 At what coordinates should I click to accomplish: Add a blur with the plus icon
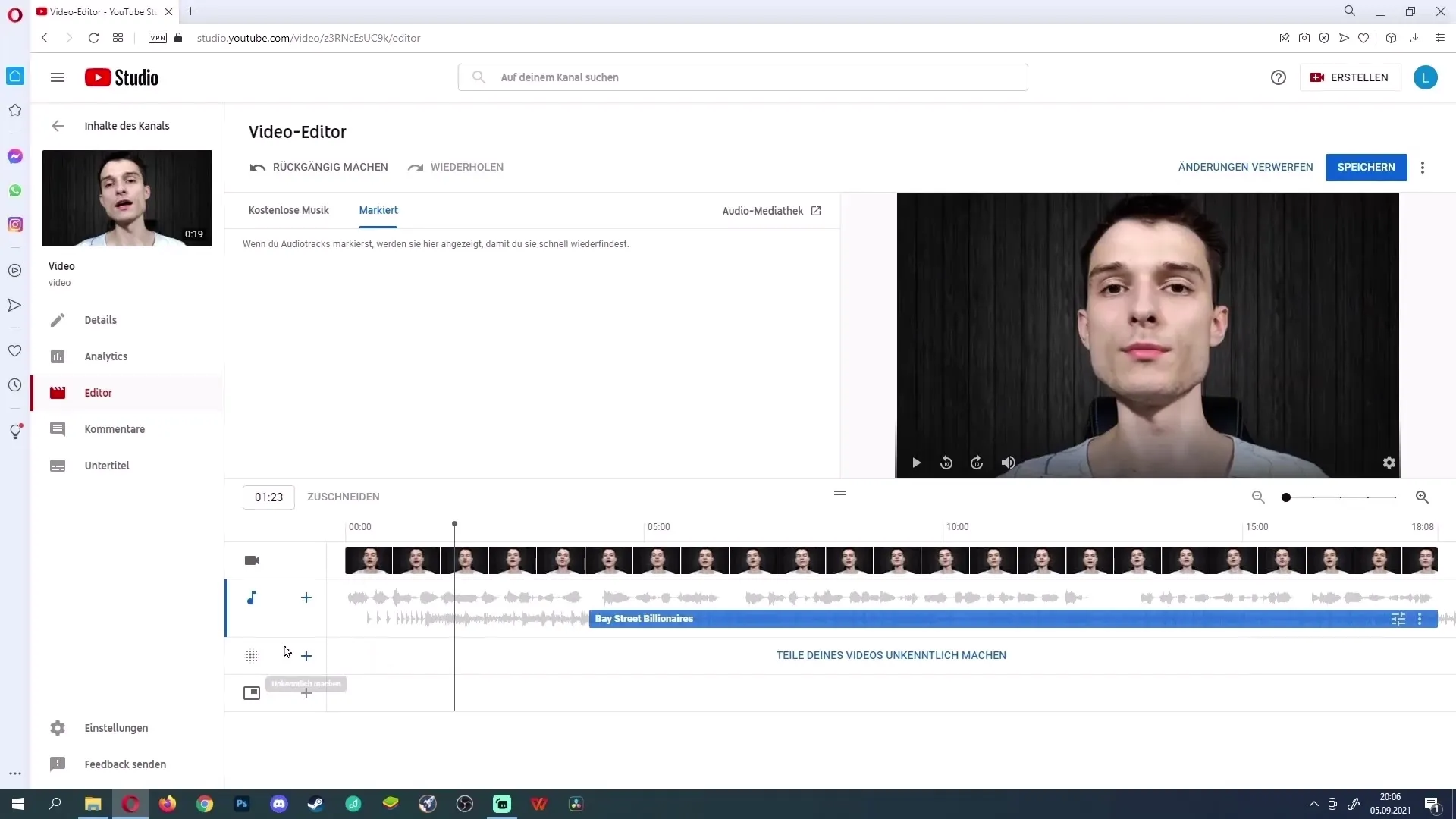tap(306, 655)
